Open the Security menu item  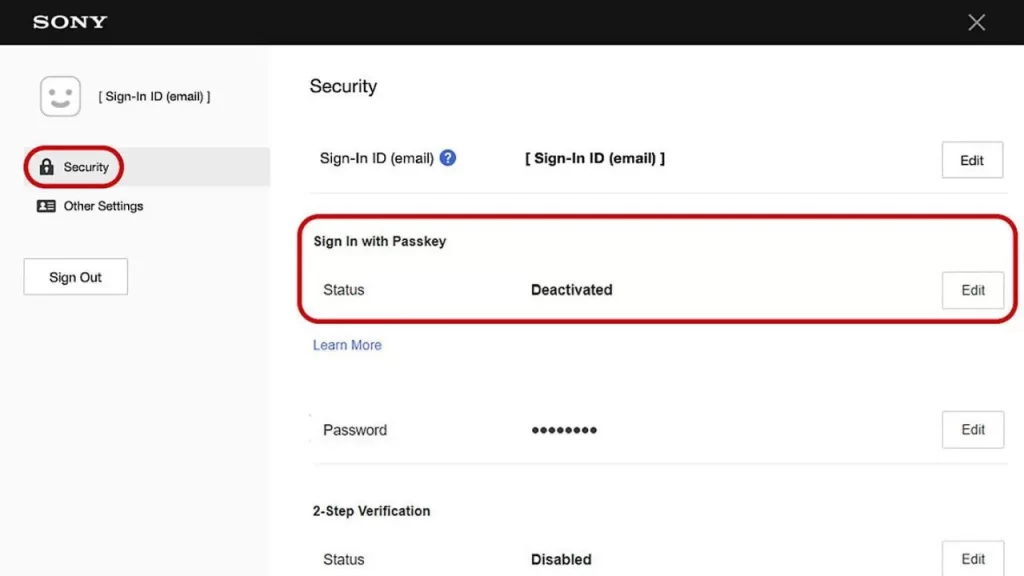click(86, 167)
